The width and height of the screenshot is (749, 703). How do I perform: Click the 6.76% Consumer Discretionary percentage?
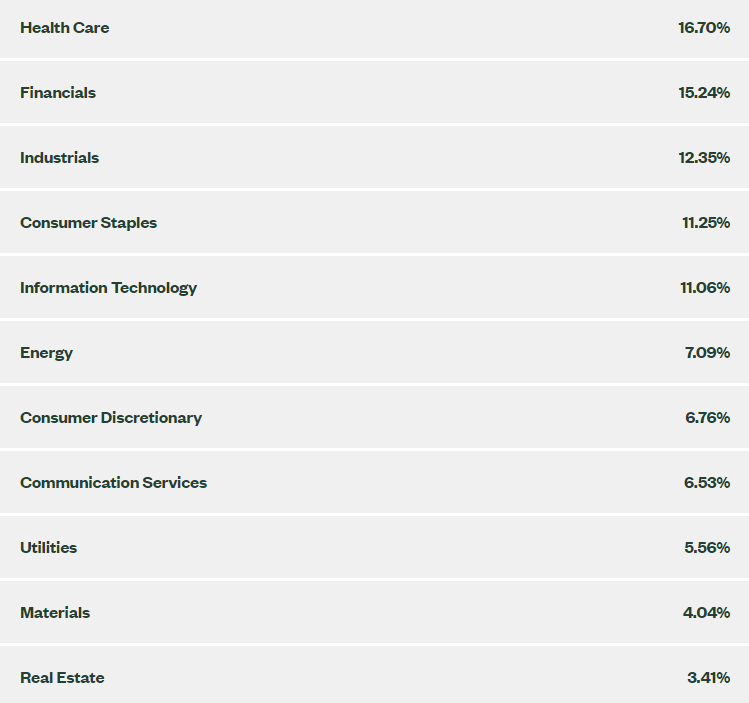tap(707, 417)
